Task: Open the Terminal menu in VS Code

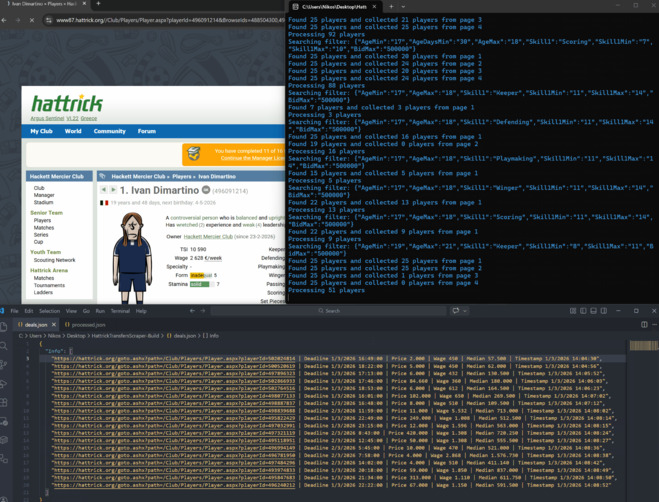Action: coord(120,311)
